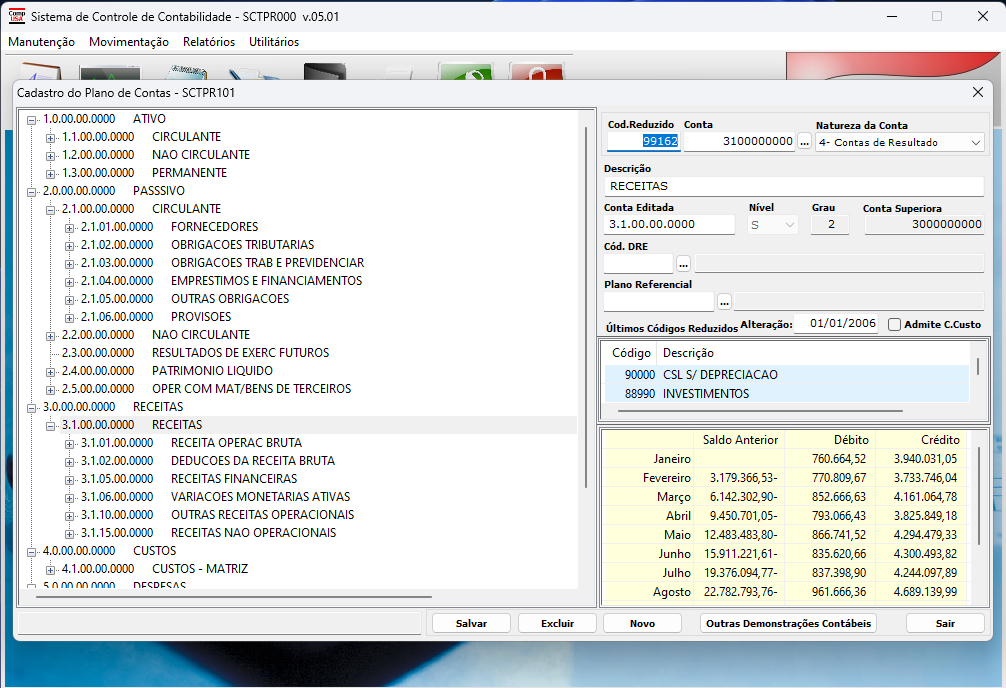Open Outras Demonstrações Contábeis

point(789,623)
